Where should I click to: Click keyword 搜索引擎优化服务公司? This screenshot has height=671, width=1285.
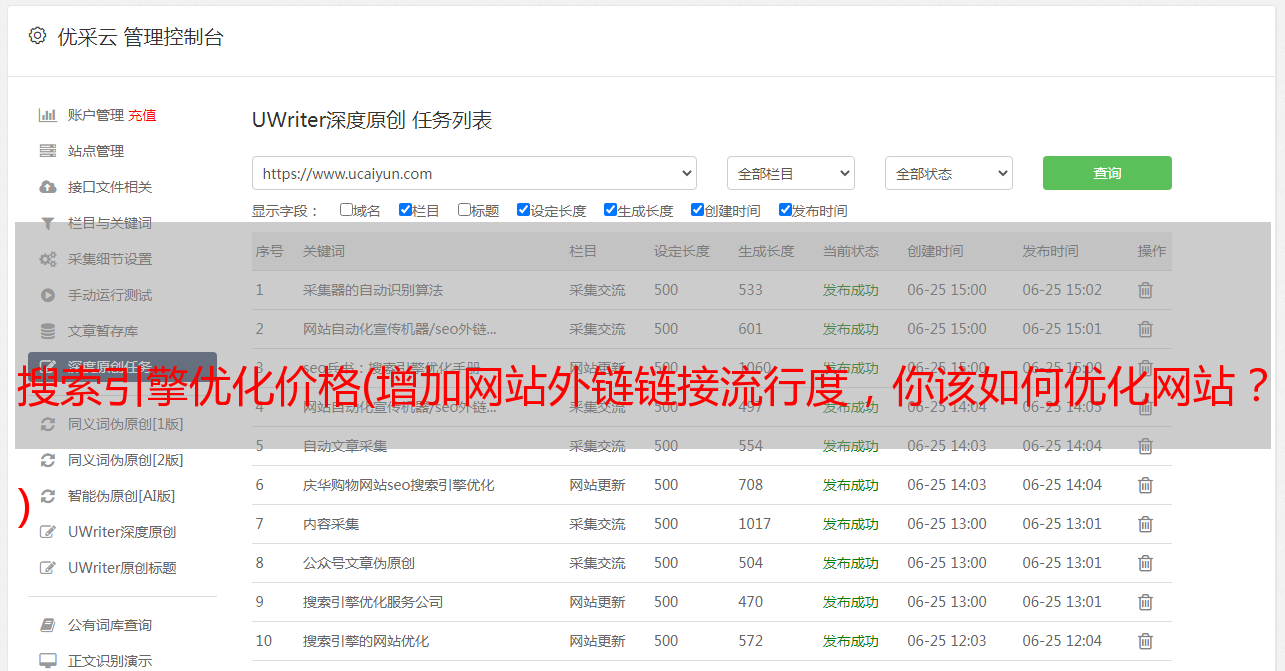tap(373, 602)
